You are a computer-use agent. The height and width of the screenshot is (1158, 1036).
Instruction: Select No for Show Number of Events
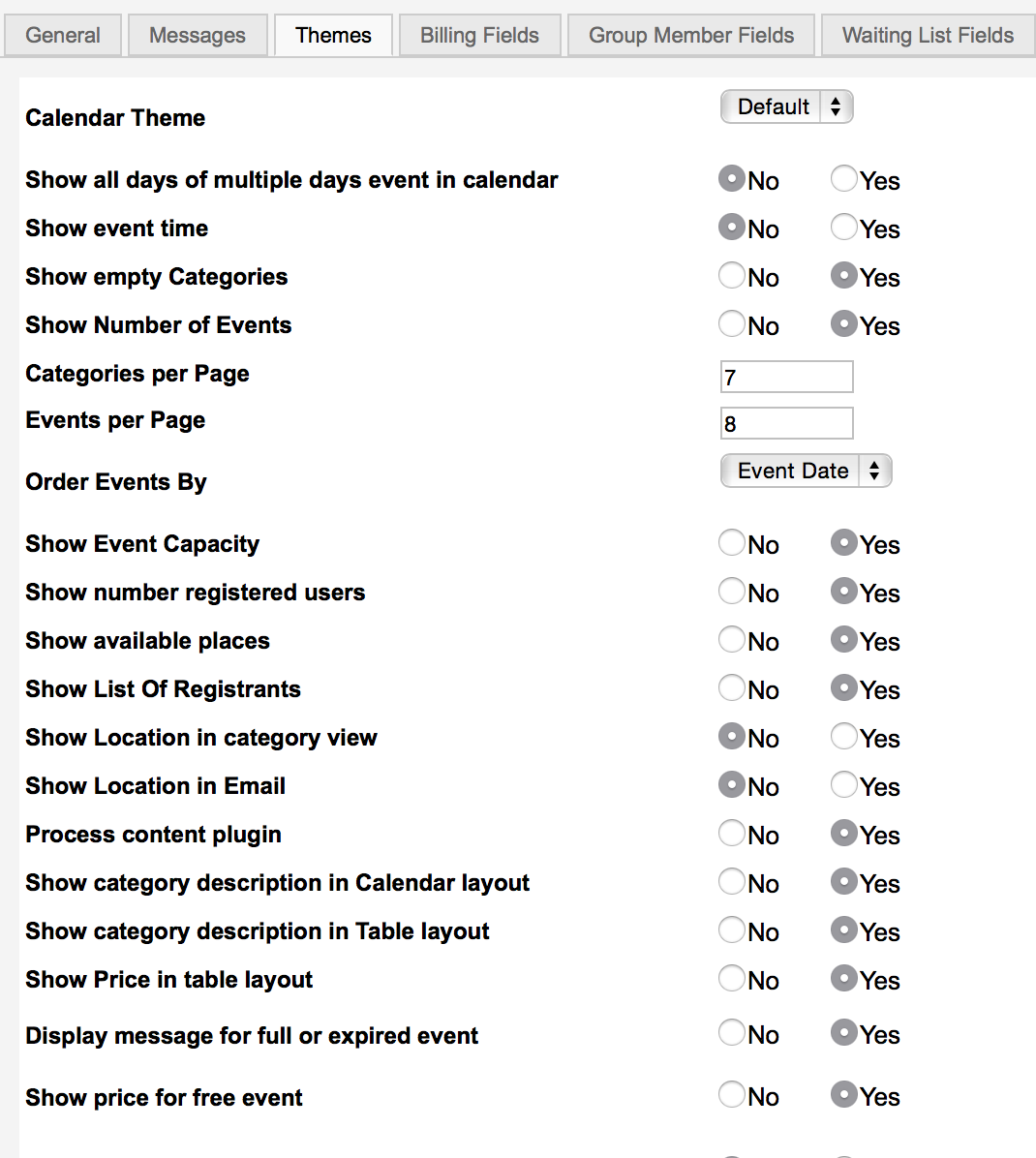(x=732, y=323)
